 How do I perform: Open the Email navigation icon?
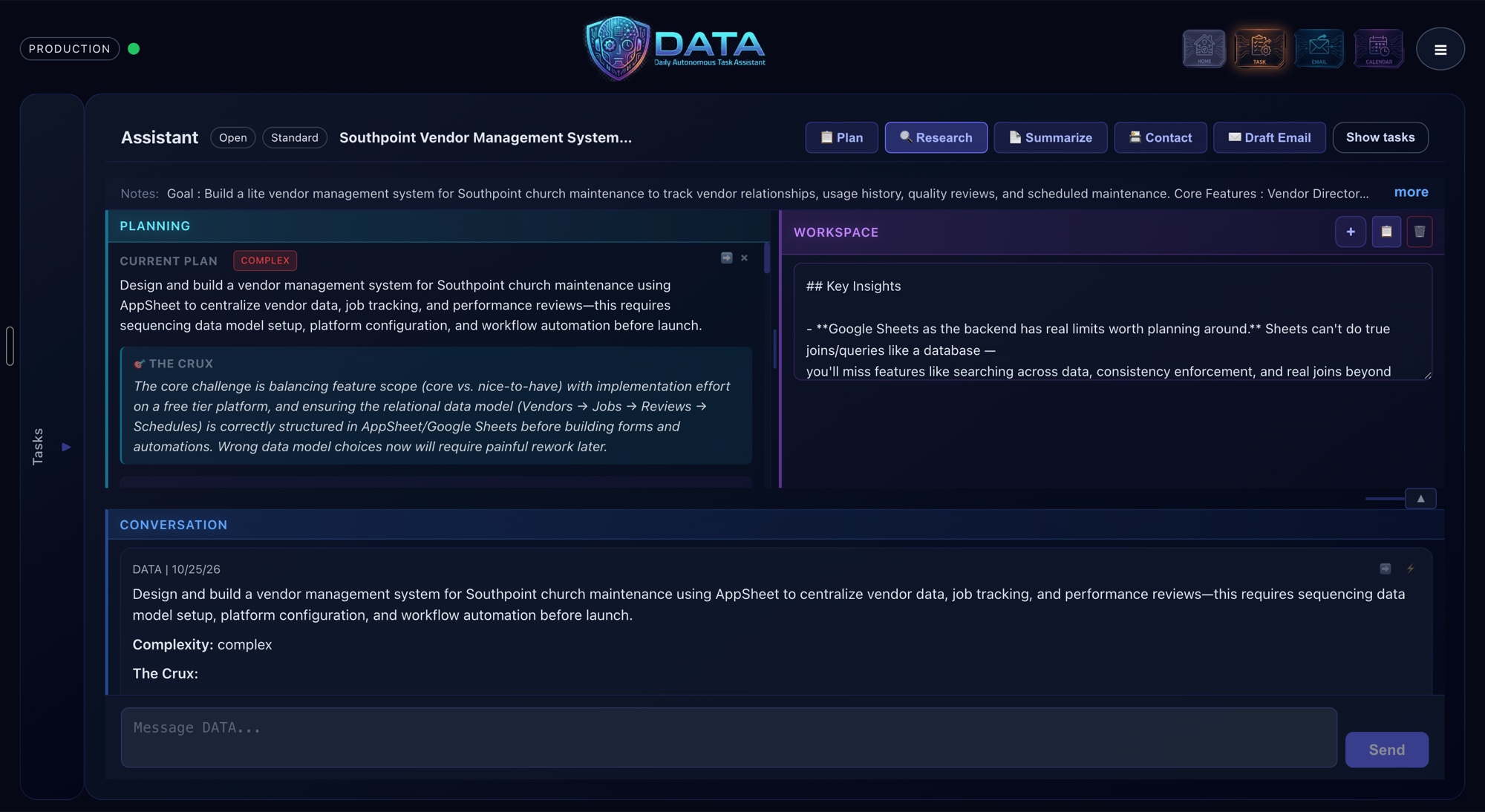(x=1319, y=49)
